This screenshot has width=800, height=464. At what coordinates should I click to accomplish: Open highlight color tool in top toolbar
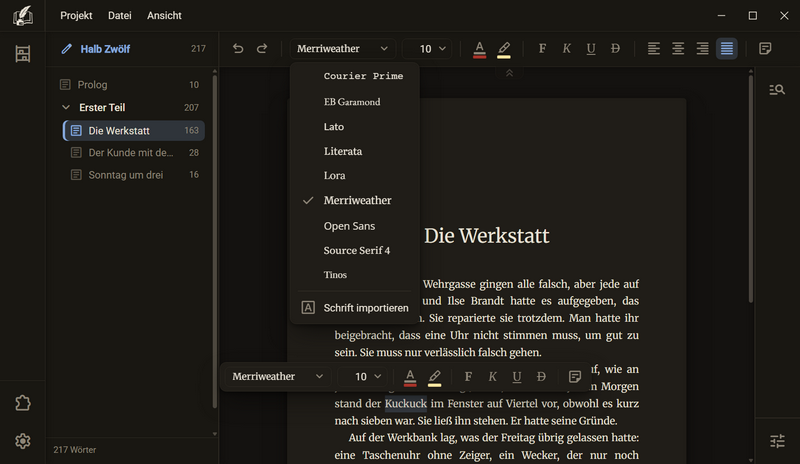point(504,49)
